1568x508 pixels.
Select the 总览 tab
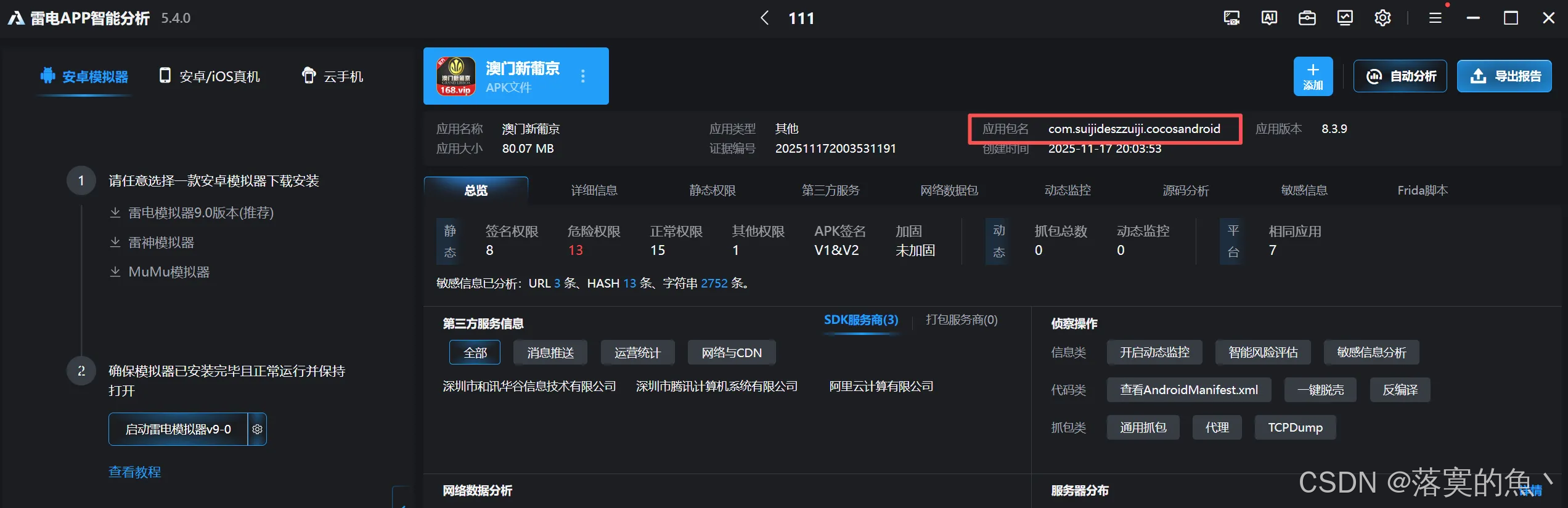tap(476, 190)
